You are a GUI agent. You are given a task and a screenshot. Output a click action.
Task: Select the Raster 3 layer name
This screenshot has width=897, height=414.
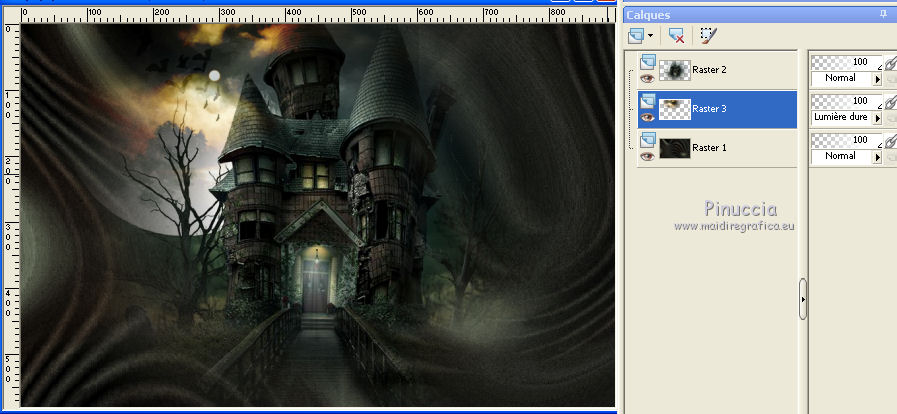pos(709,109)
